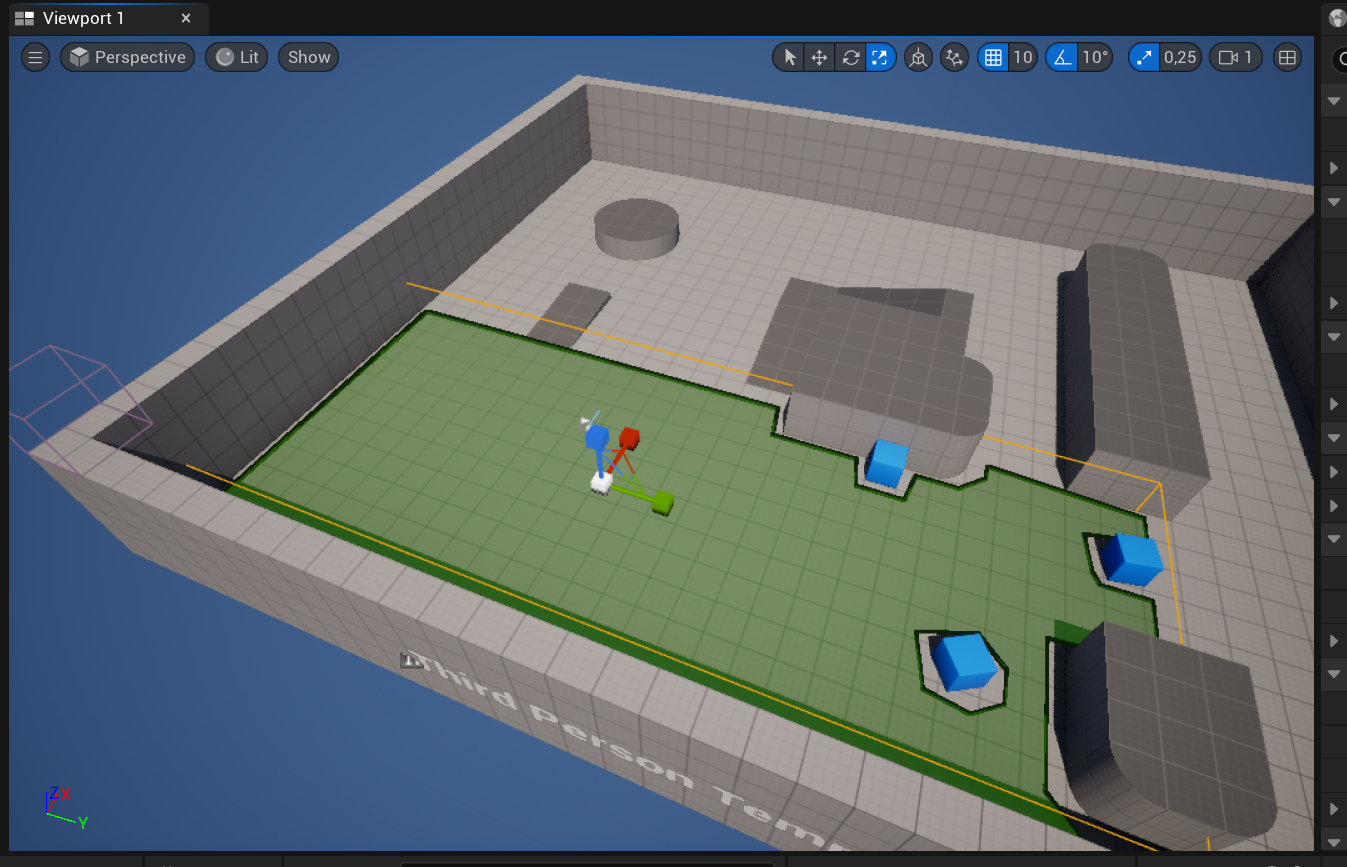Open the Lit view mode dropdown
Image resolution: width=1347 pixels, height=867 pixels.
237,57
